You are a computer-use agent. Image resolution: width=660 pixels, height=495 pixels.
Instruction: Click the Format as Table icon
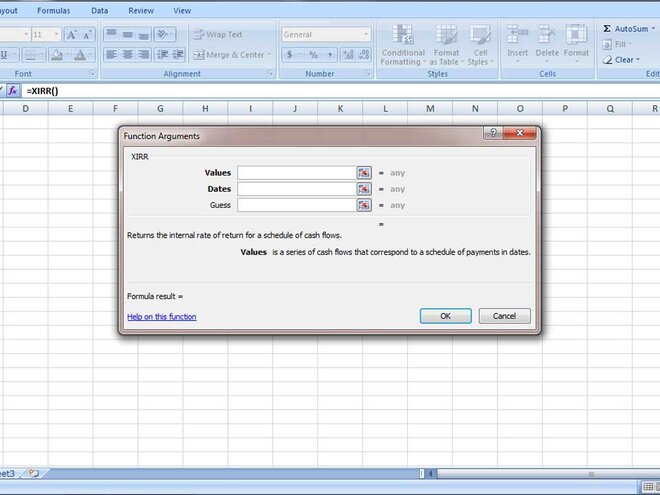[446, 46]
